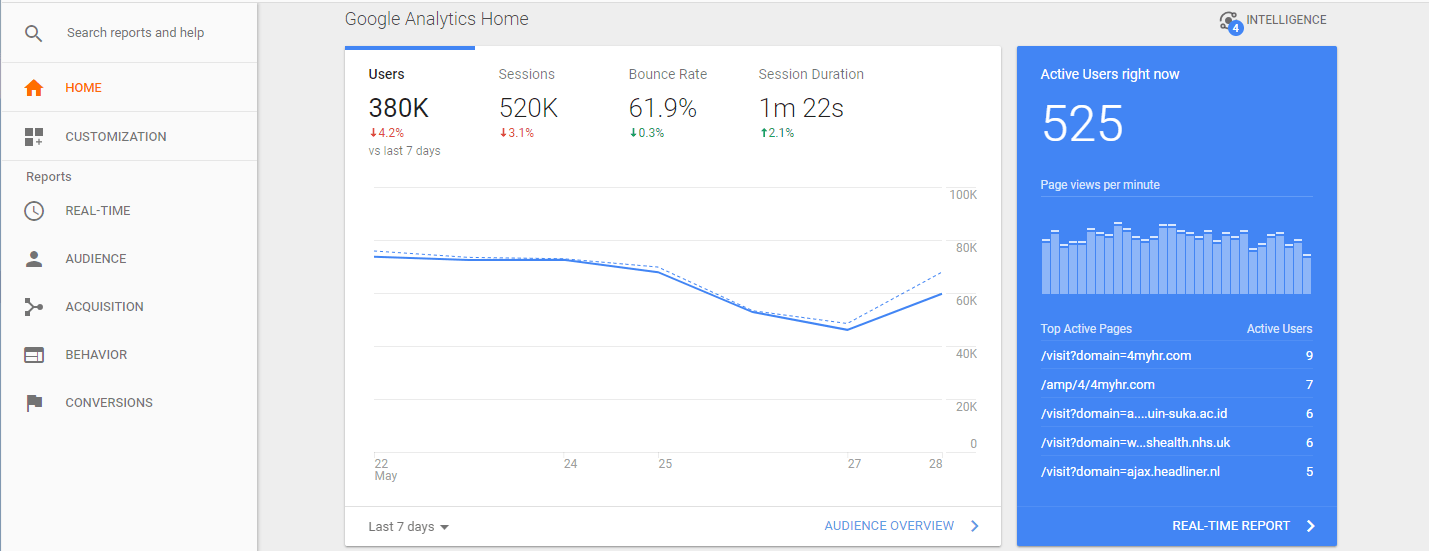Click the Audience person icon

pyautogui.click(x=34, y=259)
